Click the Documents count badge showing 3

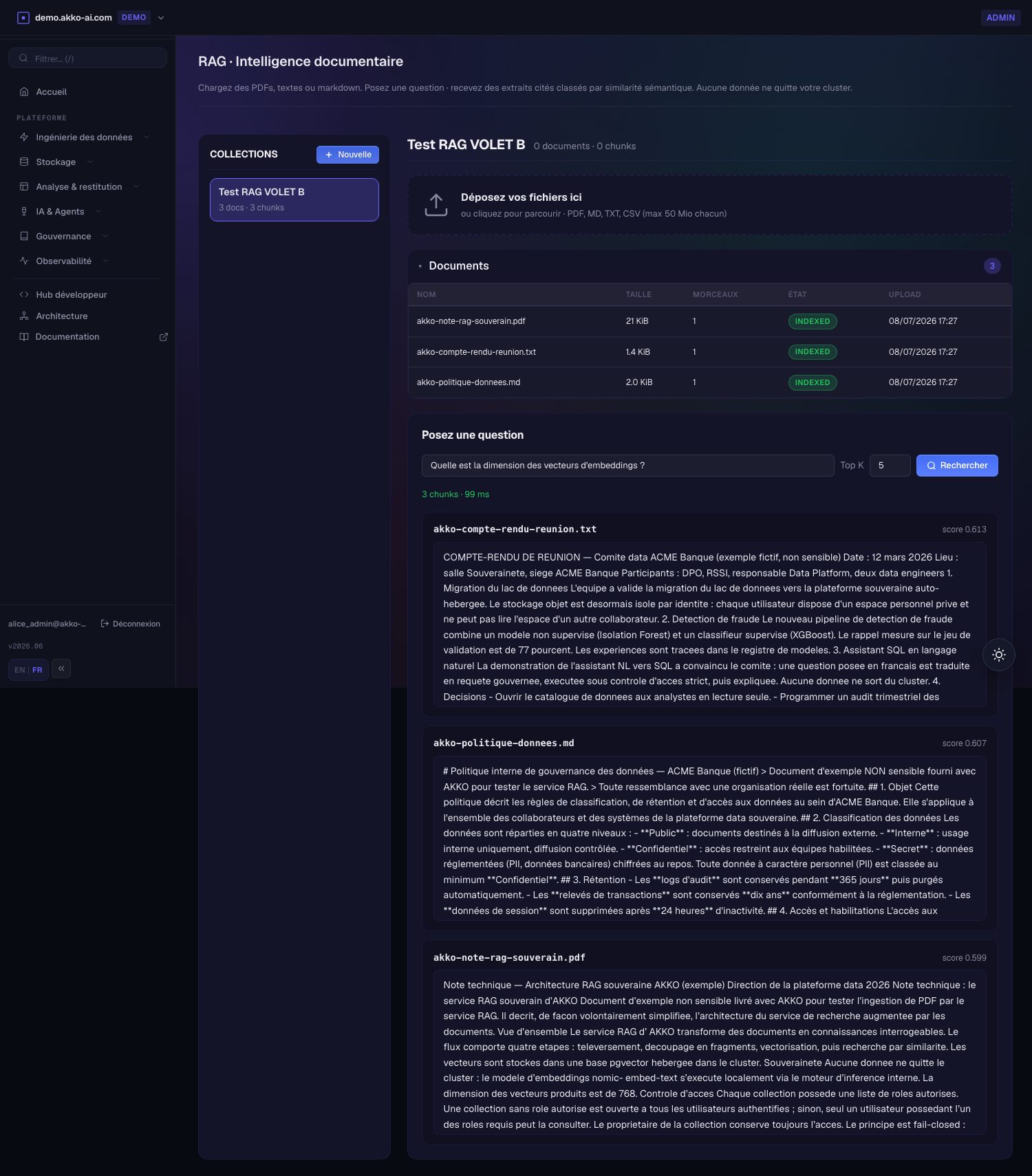click(x=992, y=266)
